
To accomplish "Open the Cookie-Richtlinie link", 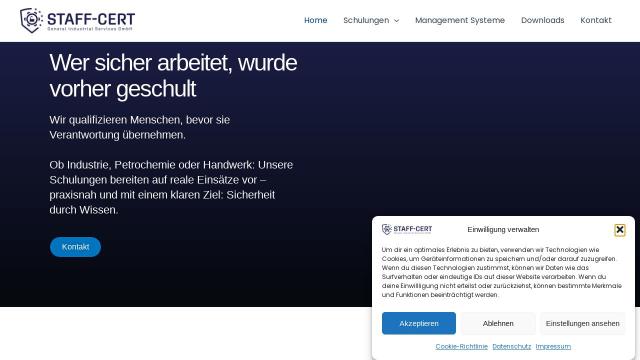I will click(x=462, y=347).
